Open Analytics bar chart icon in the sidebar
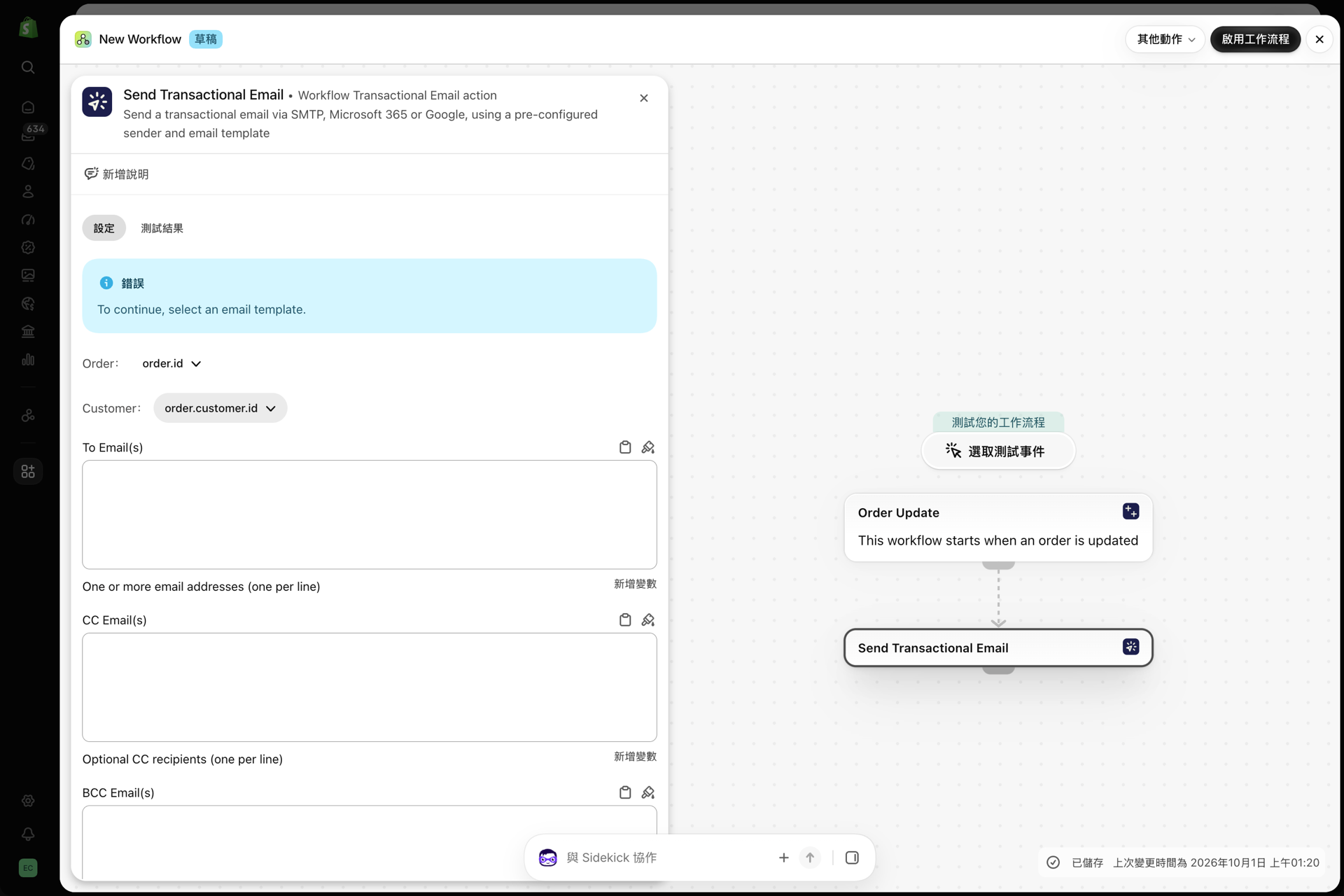The height and width of the screenshot is (896, 1344). [28, 359]
